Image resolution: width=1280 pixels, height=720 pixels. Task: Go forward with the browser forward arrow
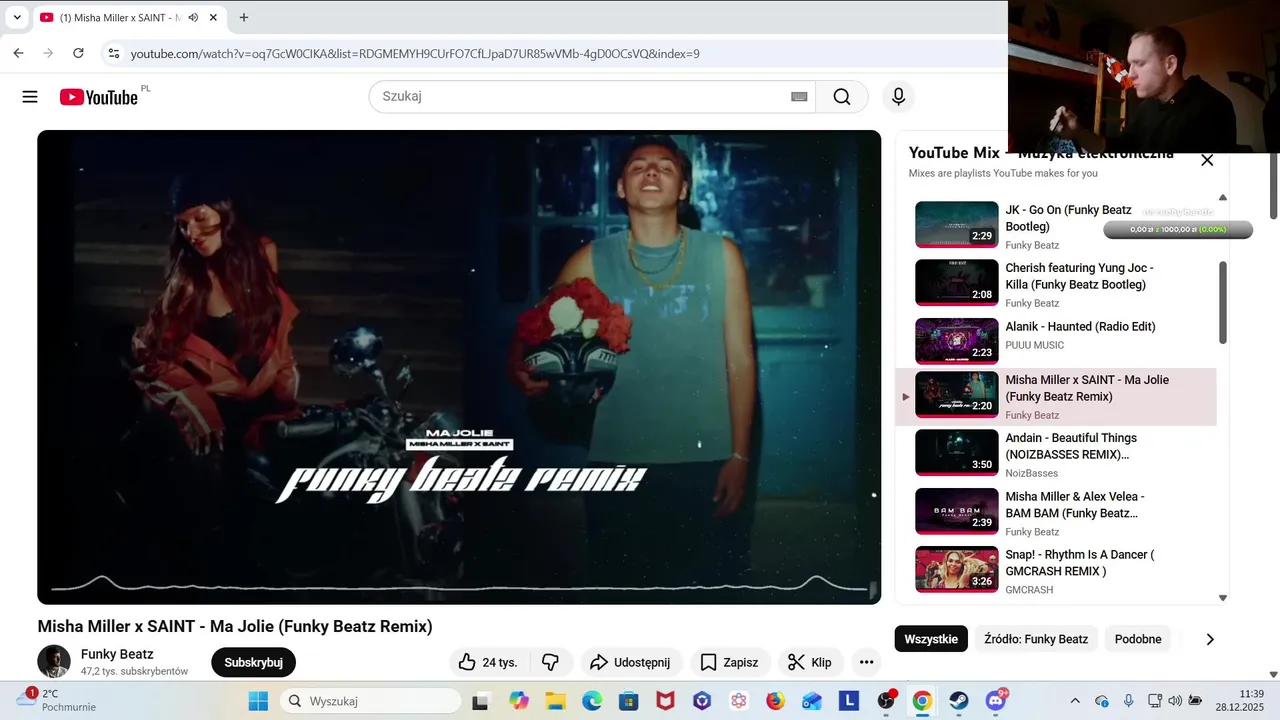pyautogui.click(x=48, y=53)
